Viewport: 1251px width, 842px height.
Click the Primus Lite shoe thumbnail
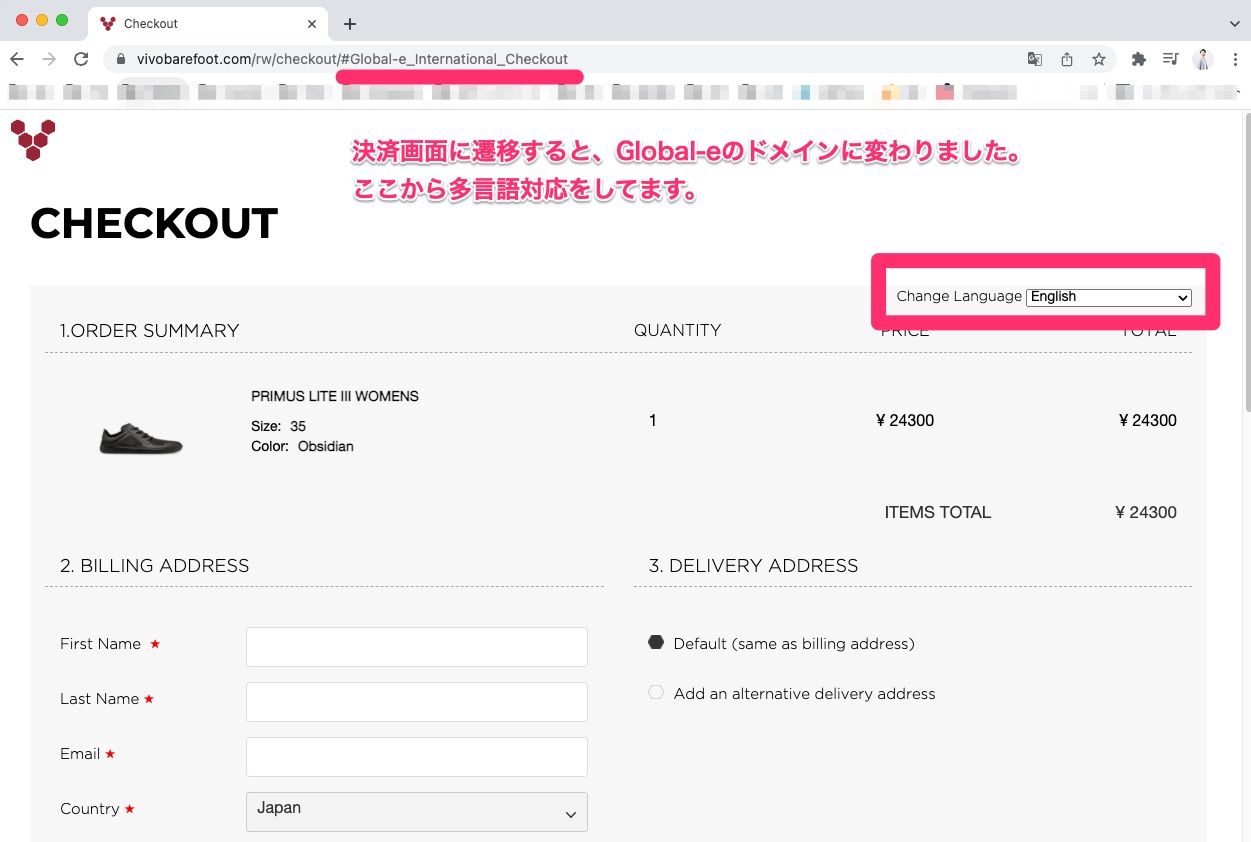(141, 438)
